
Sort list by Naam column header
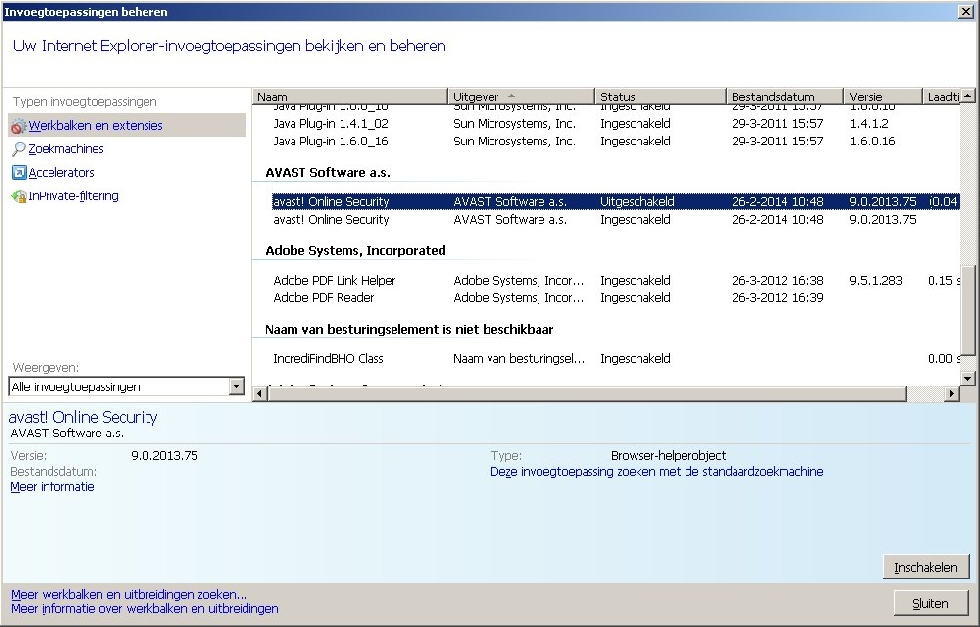350,97
